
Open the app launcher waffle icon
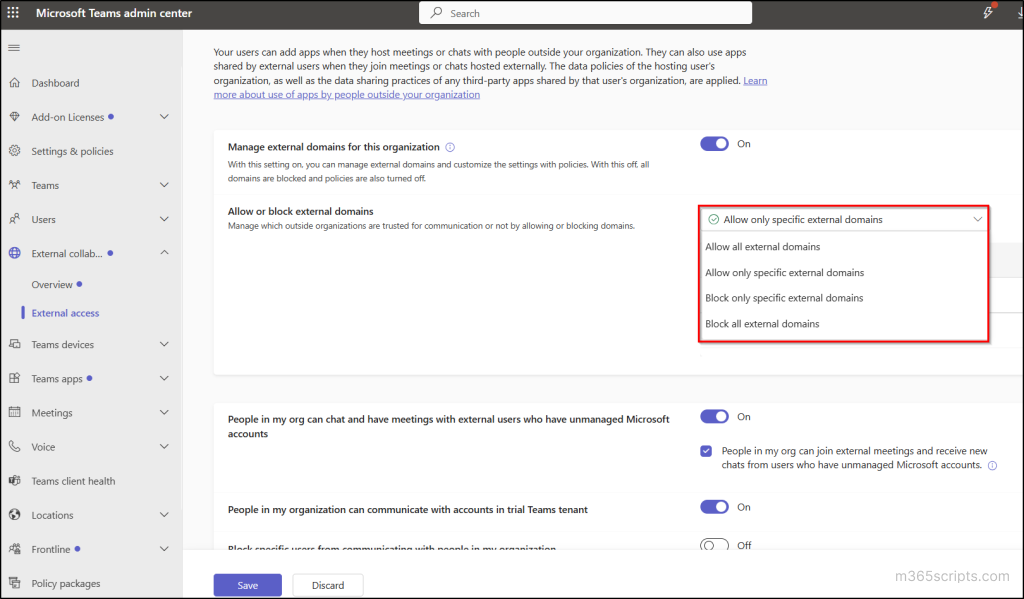click(x=13, y=12)
